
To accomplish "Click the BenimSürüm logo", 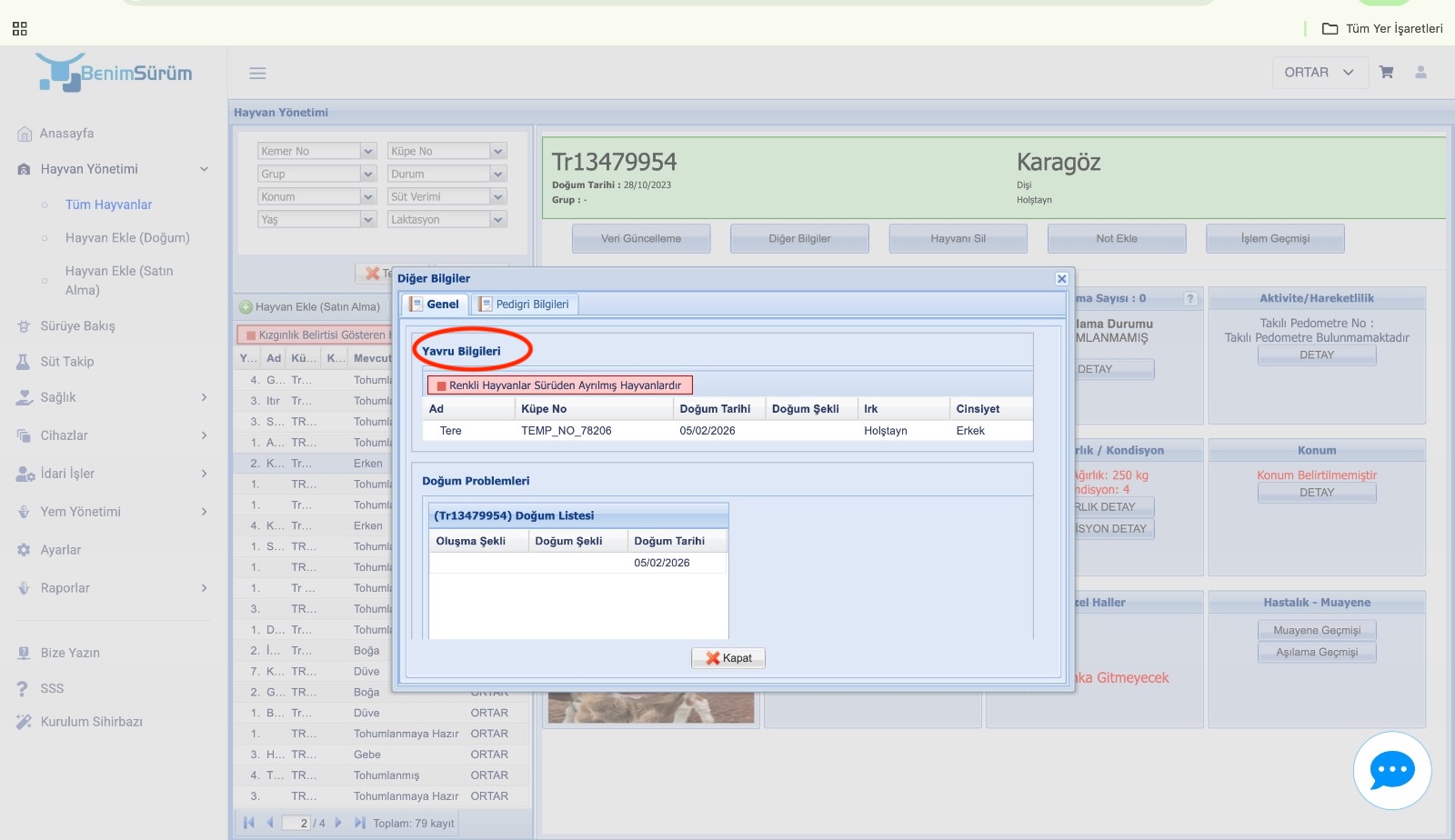I will 115,73.
